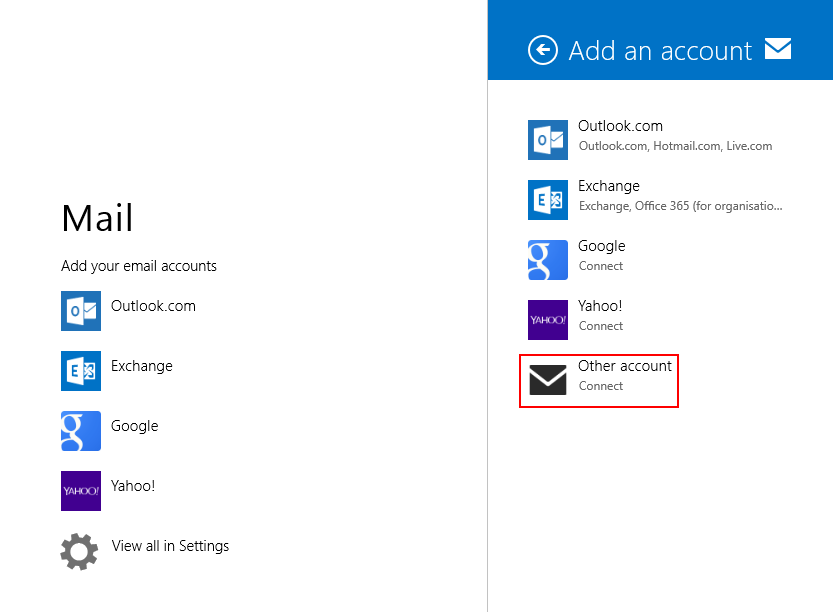Click the back arrow icon in header
Screen dimensions: 833x612
[542, 50]
